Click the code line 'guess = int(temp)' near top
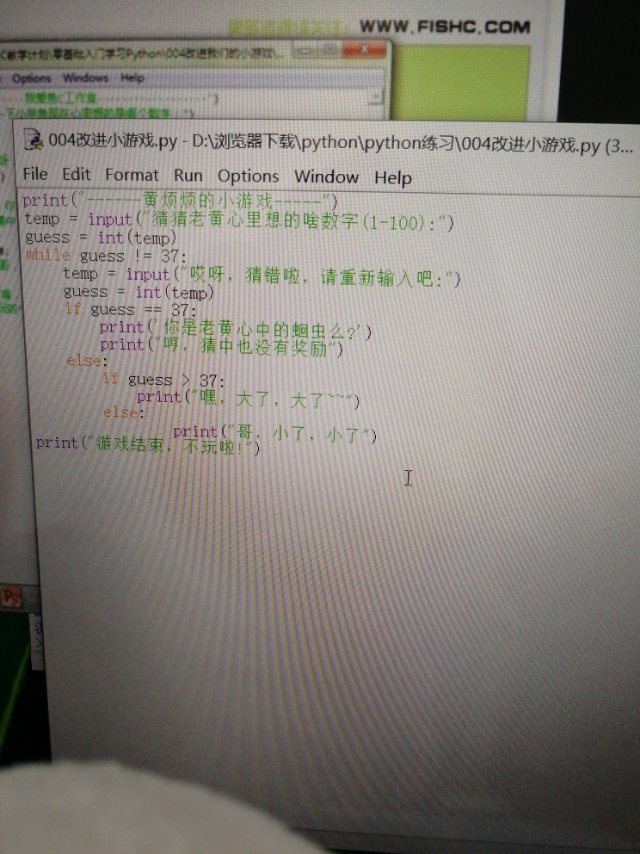The width and height of the screenshot is (640, 854). click(x=100, y=237)
